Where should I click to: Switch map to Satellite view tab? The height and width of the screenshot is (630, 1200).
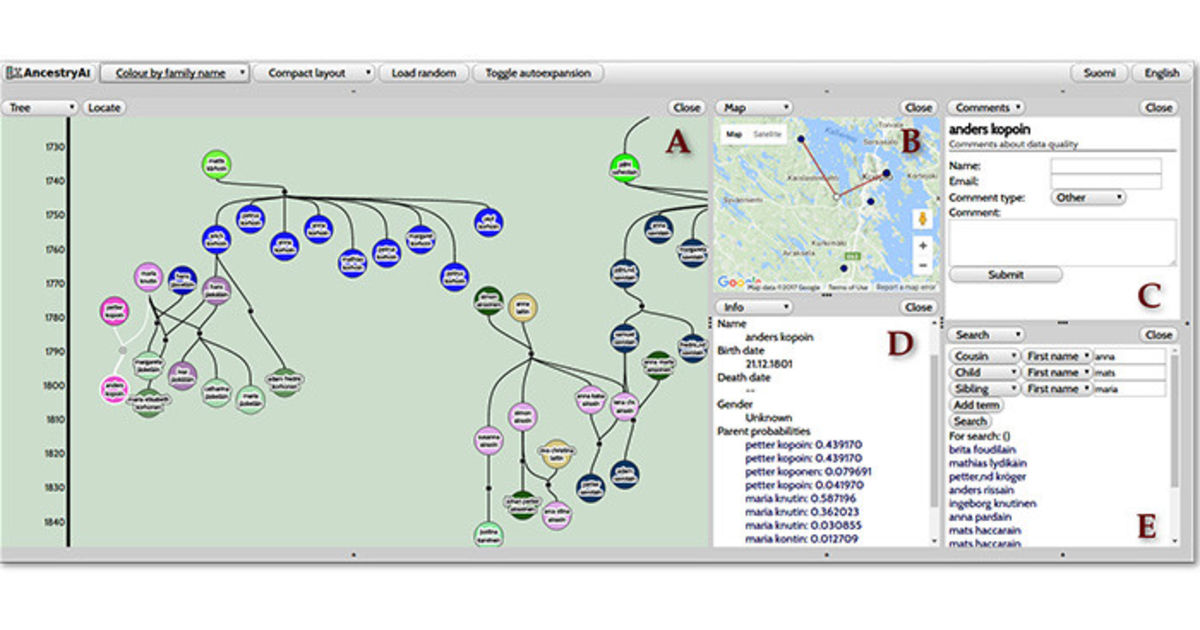(767, 133)
